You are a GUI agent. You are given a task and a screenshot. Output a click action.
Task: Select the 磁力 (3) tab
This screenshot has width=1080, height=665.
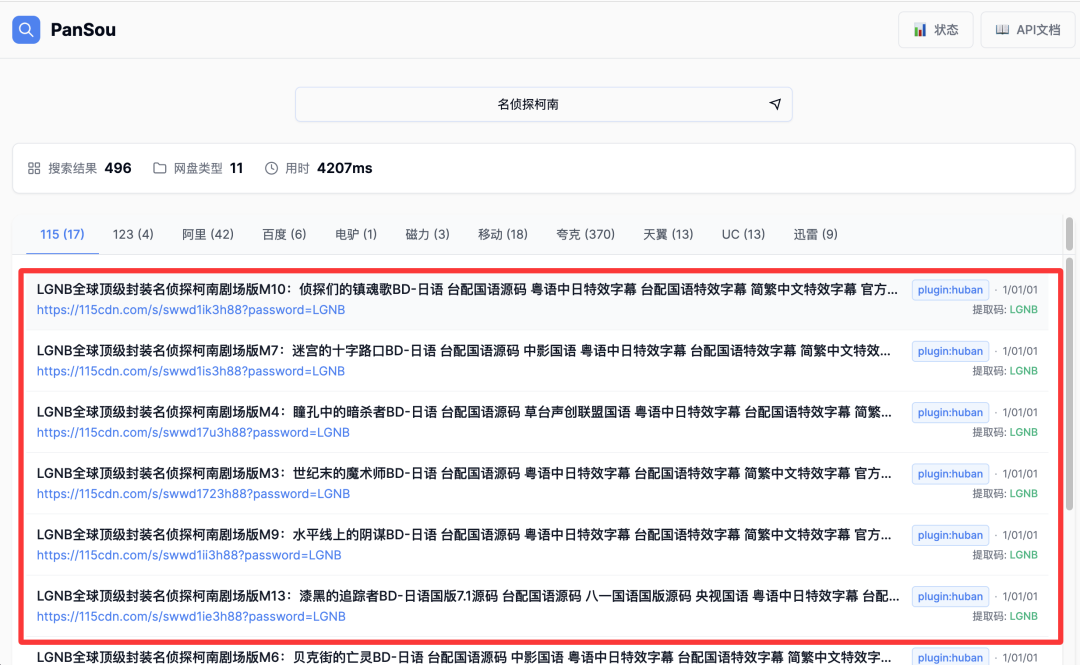[x=427, y=234]
